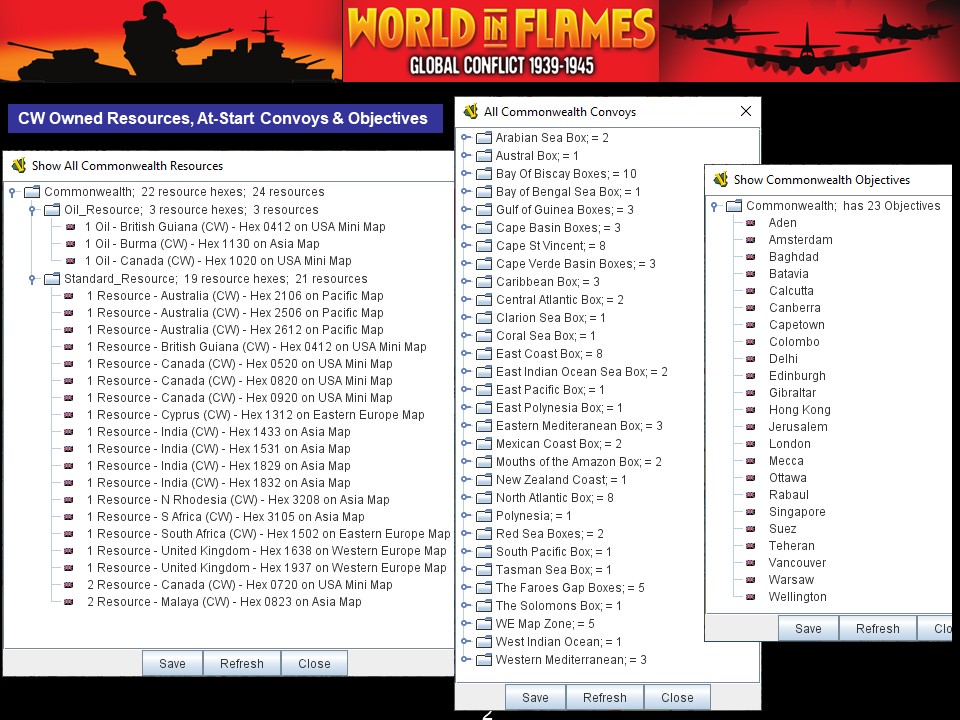Click the Commonwealth resources root folder icon
This screenshot has width=960, height=720.
tap(32, 192)
